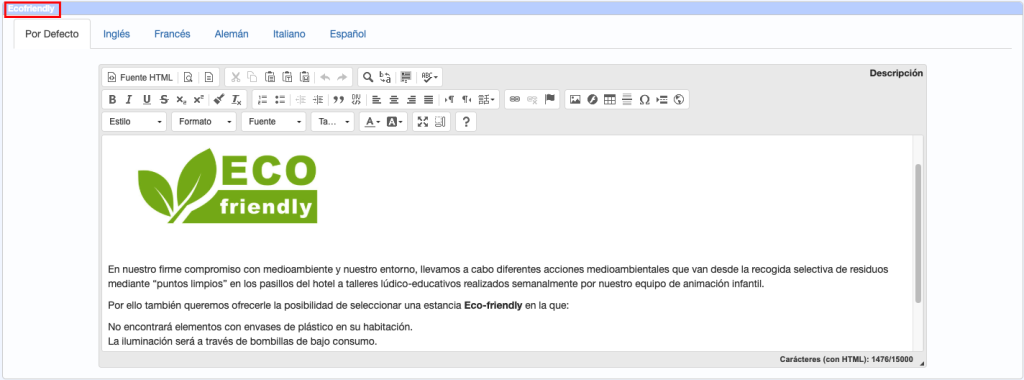Image resolution: width=1024 pixels, height=380 pixels.
Task: Insert special character with Omega icon
Action: (645, 99)
